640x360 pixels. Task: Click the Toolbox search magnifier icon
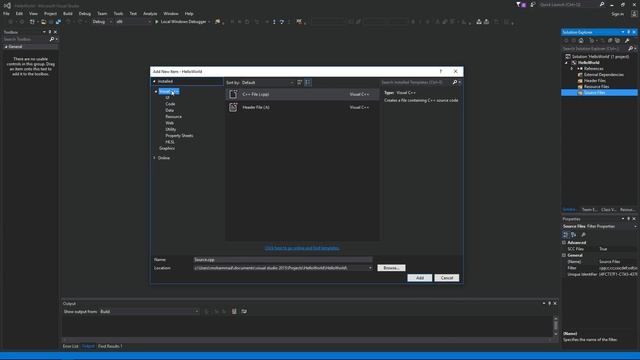point(52,39)
